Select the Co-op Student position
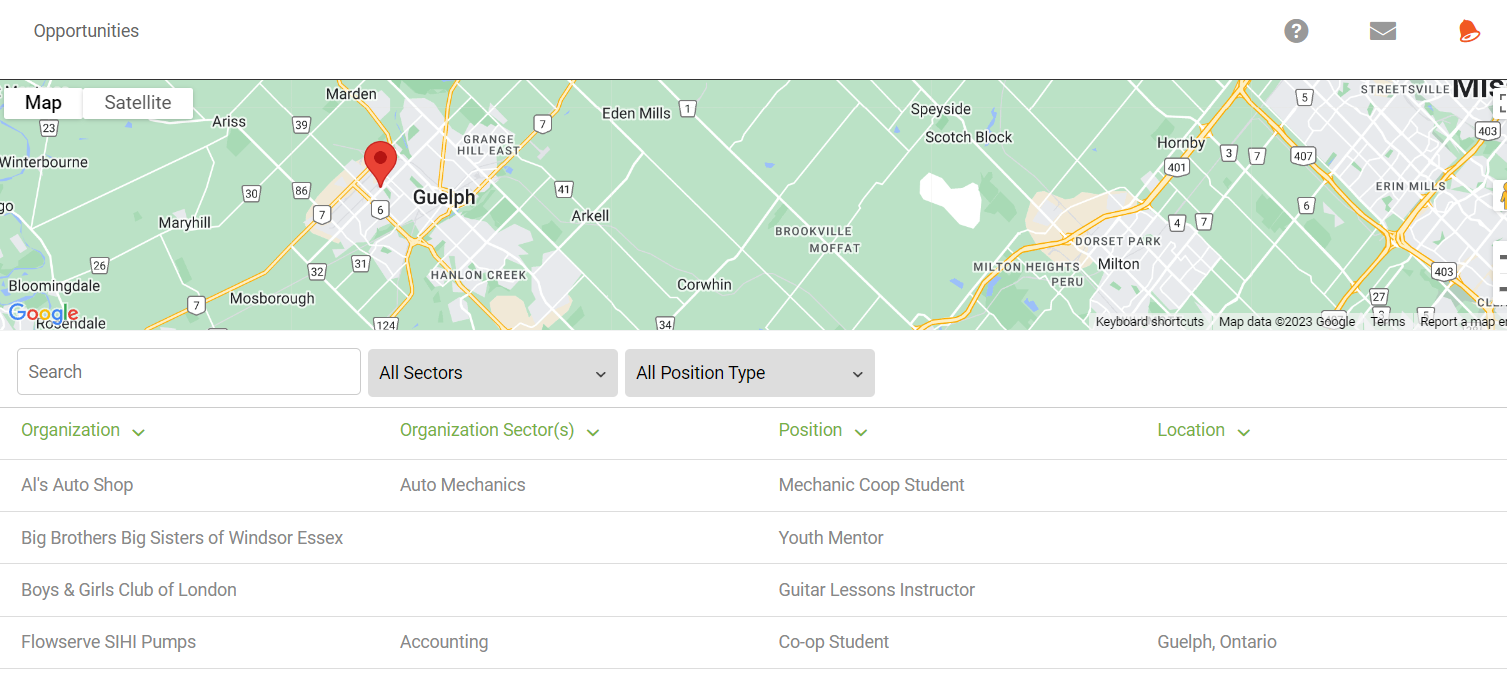Viewport: 1507px width, 678px height. (x=833, y=642)
